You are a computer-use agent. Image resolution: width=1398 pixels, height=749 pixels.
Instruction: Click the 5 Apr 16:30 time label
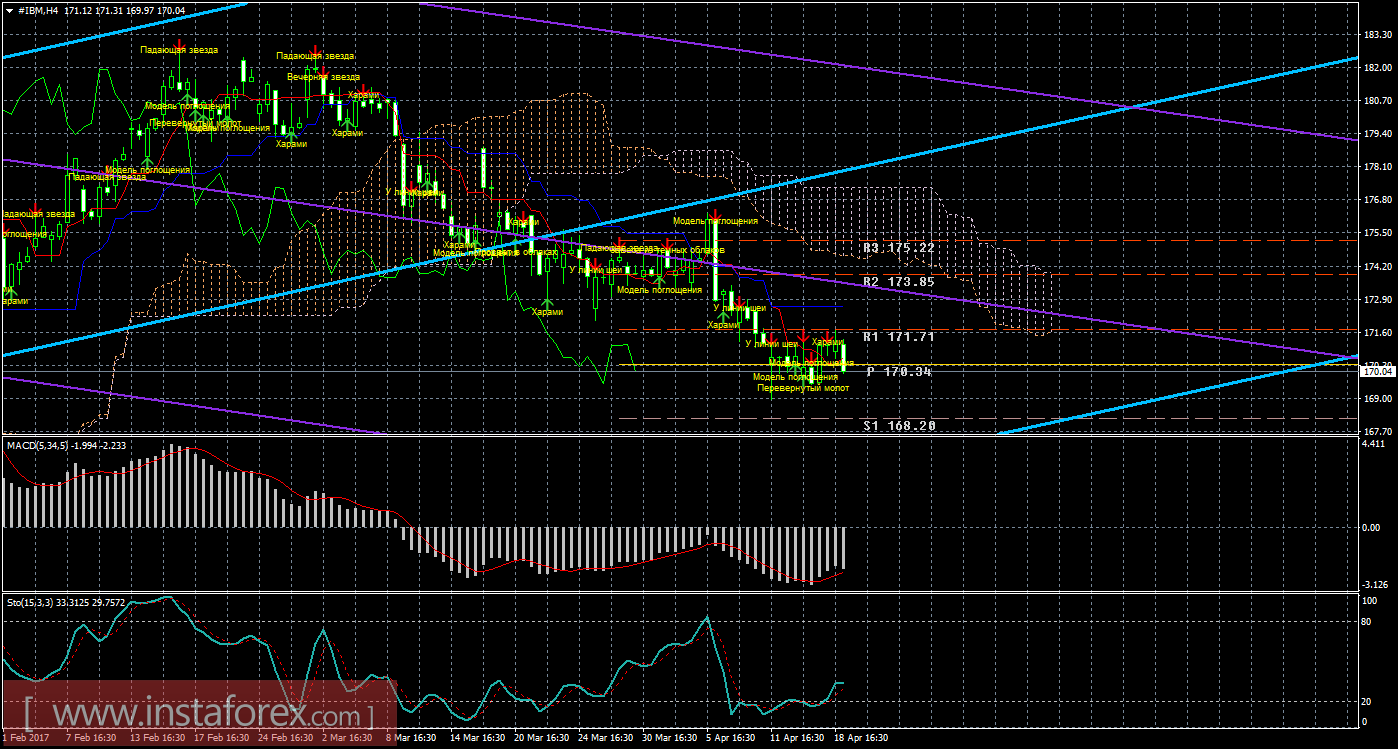click(x=731, y=738)
